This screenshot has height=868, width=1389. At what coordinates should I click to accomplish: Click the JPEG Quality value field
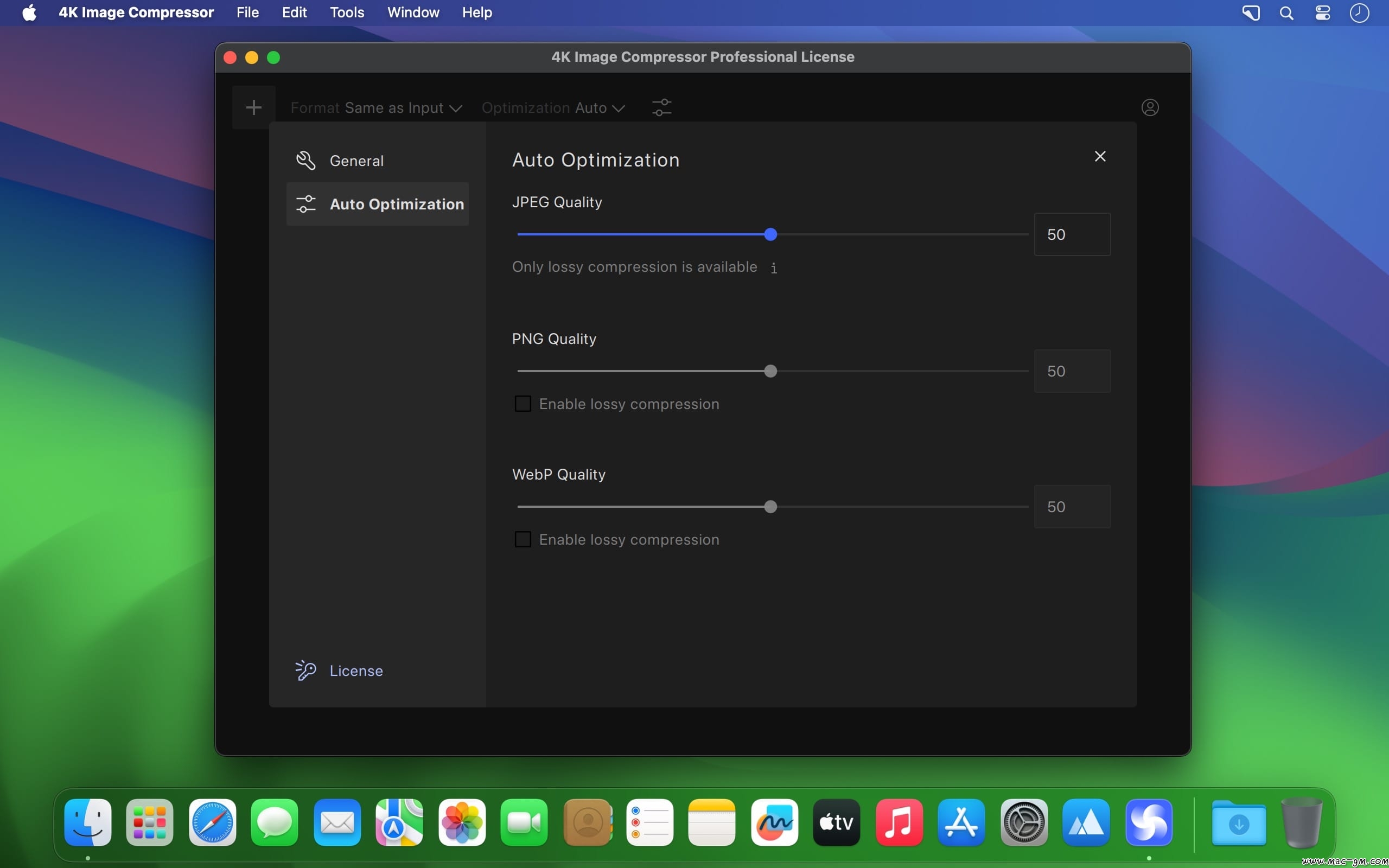(x=1072, y=234)
